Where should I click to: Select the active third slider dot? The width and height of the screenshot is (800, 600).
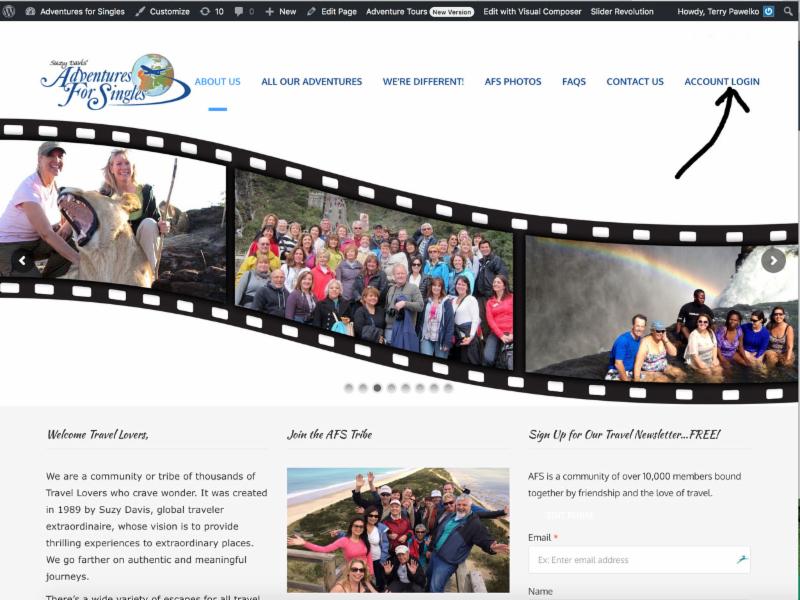[x=377, y=388]
